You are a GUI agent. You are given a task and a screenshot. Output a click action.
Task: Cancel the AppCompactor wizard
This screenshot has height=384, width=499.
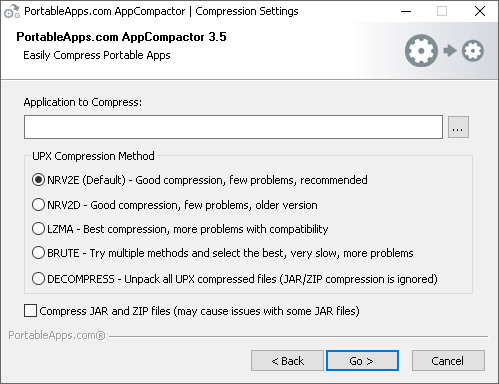[448, 361]
